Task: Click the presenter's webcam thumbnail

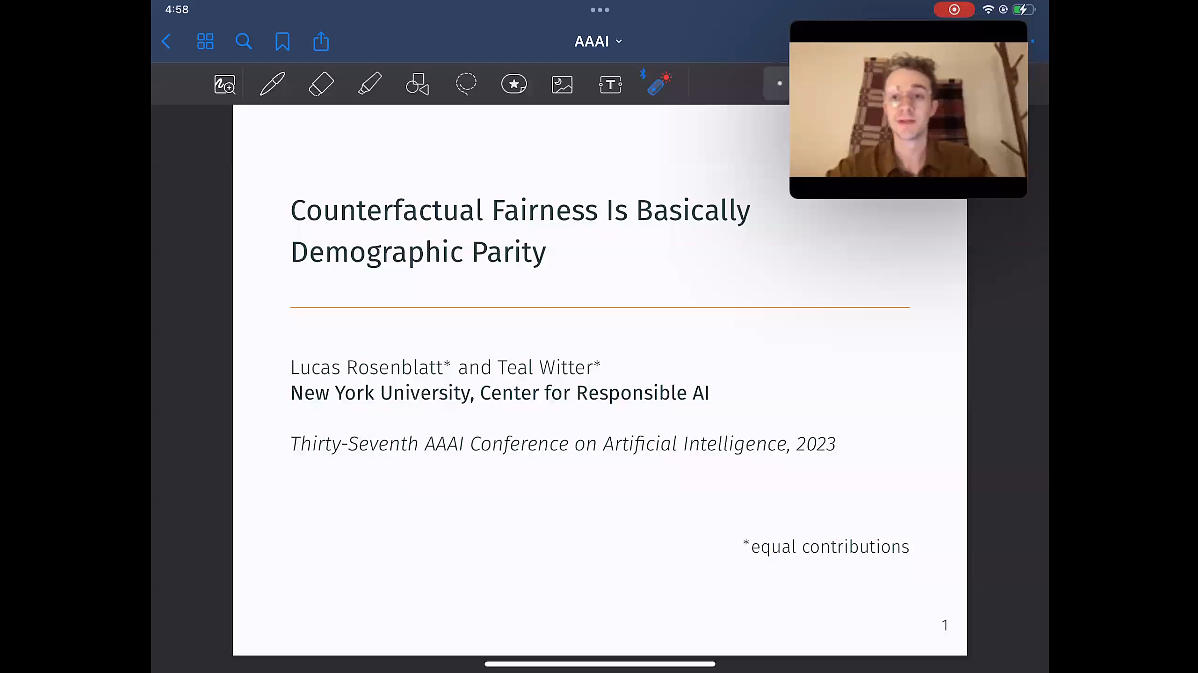Action: pyautogui.click(x=908, y=110)
